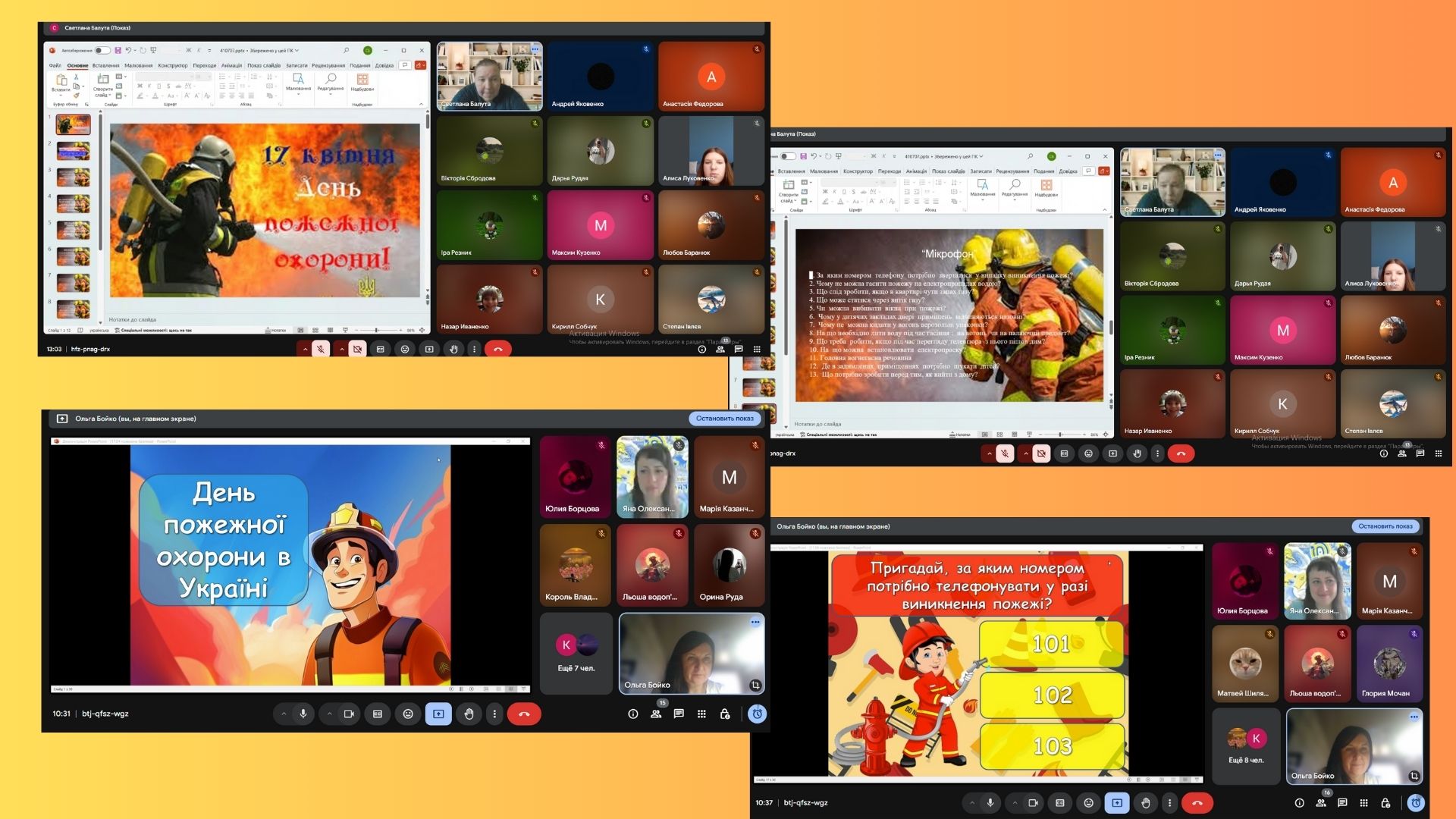Open activities grid in the 13:03 meeting
The height and width of the screenshot is (819, 1456).
click(x=757, y=349)
